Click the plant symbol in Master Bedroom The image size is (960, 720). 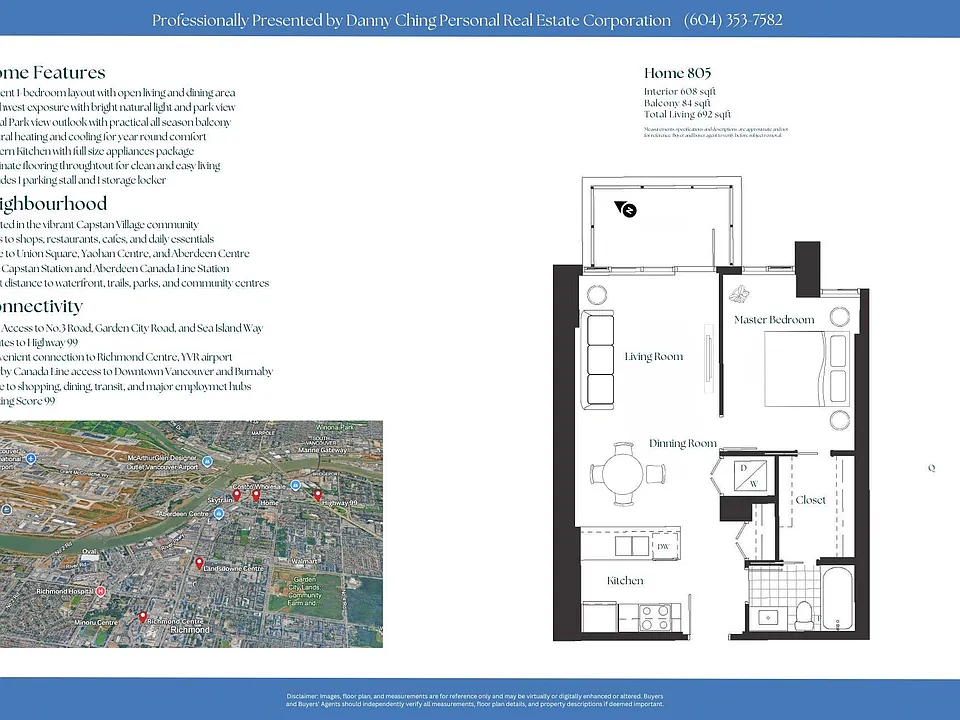pos(740,294)
